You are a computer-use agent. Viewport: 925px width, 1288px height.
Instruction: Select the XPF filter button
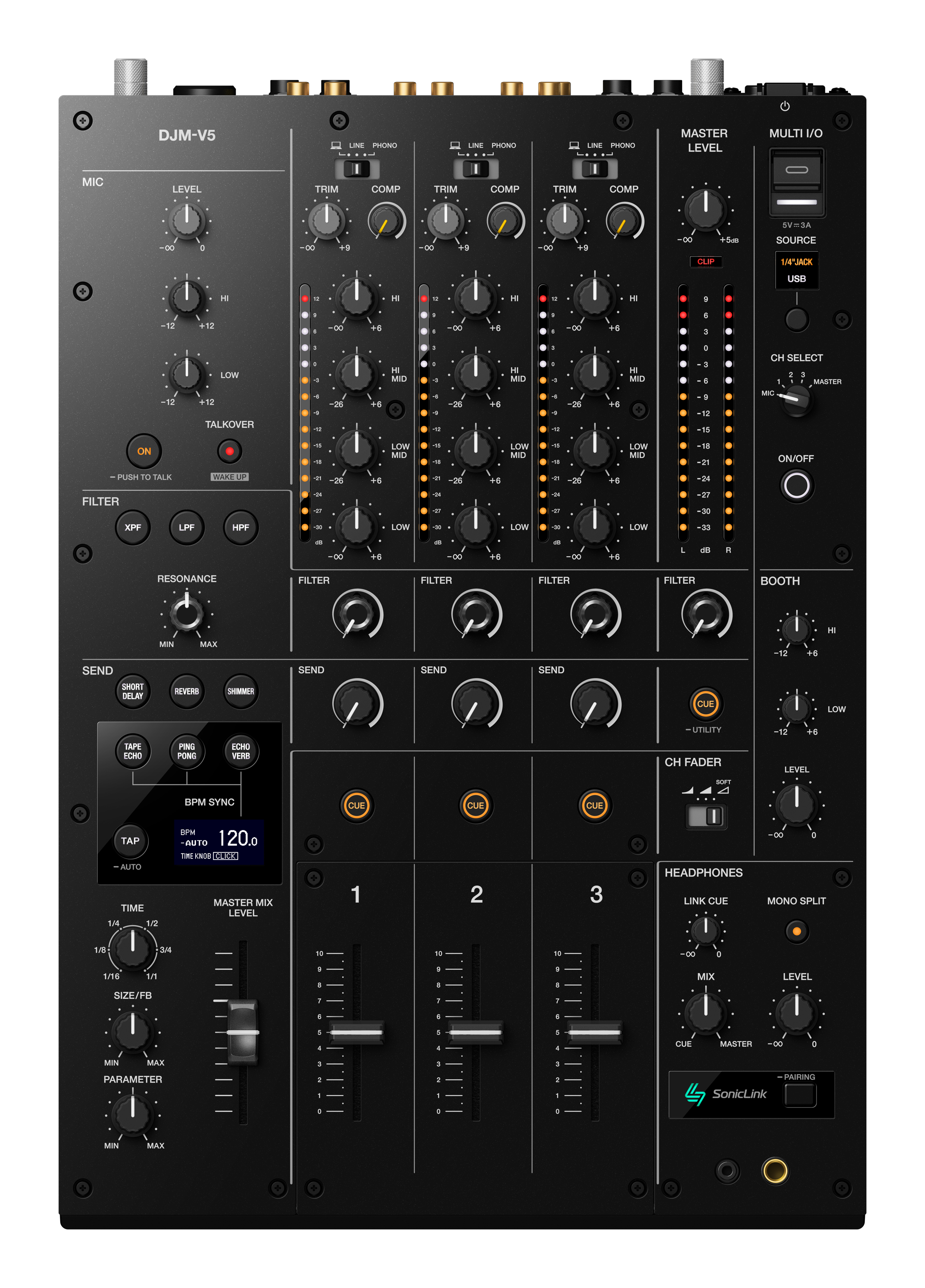pyautogui.click(x=132, y=527)
